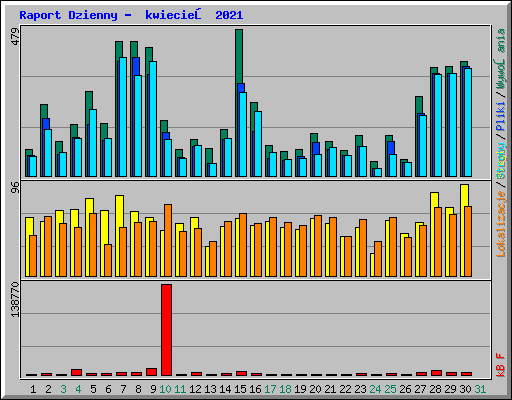Image resolution: width=512 pixels, height=400 pixels.
Task: Click green weekend day label "17"
Action: 270,389
